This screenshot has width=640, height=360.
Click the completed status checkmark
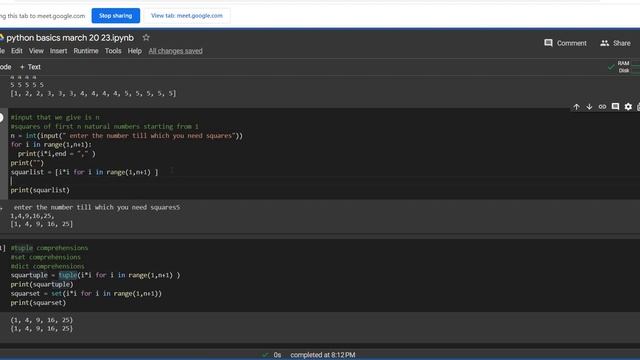pyautogui.click(x=265, y=355)
